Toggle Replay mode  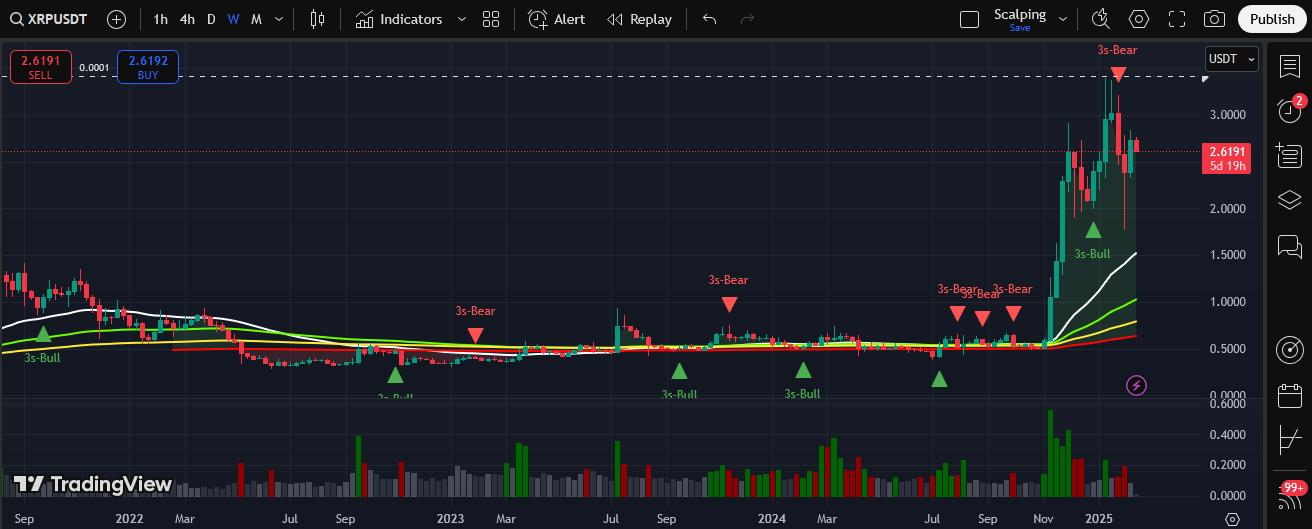tap(640, 19)
